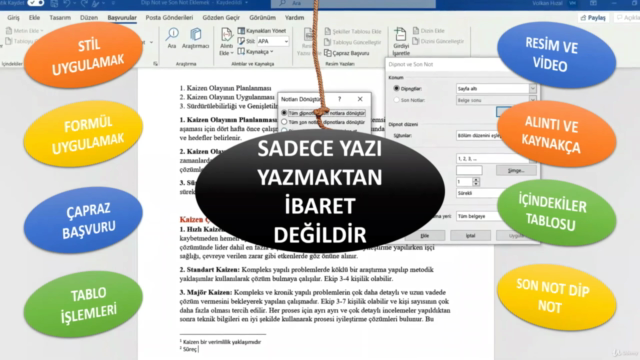The image size is (640, 360).
Task: Select the Dipnotlar radio button
Action: pos(396,88)
